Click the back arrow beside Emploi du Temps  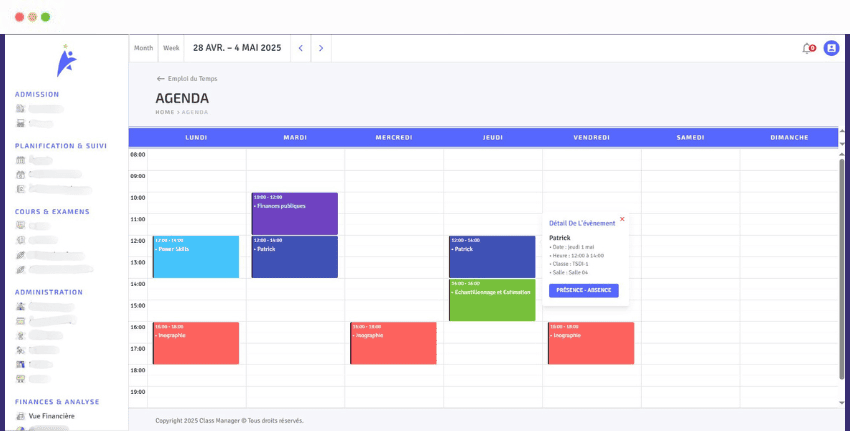click(x=160, y=78)
